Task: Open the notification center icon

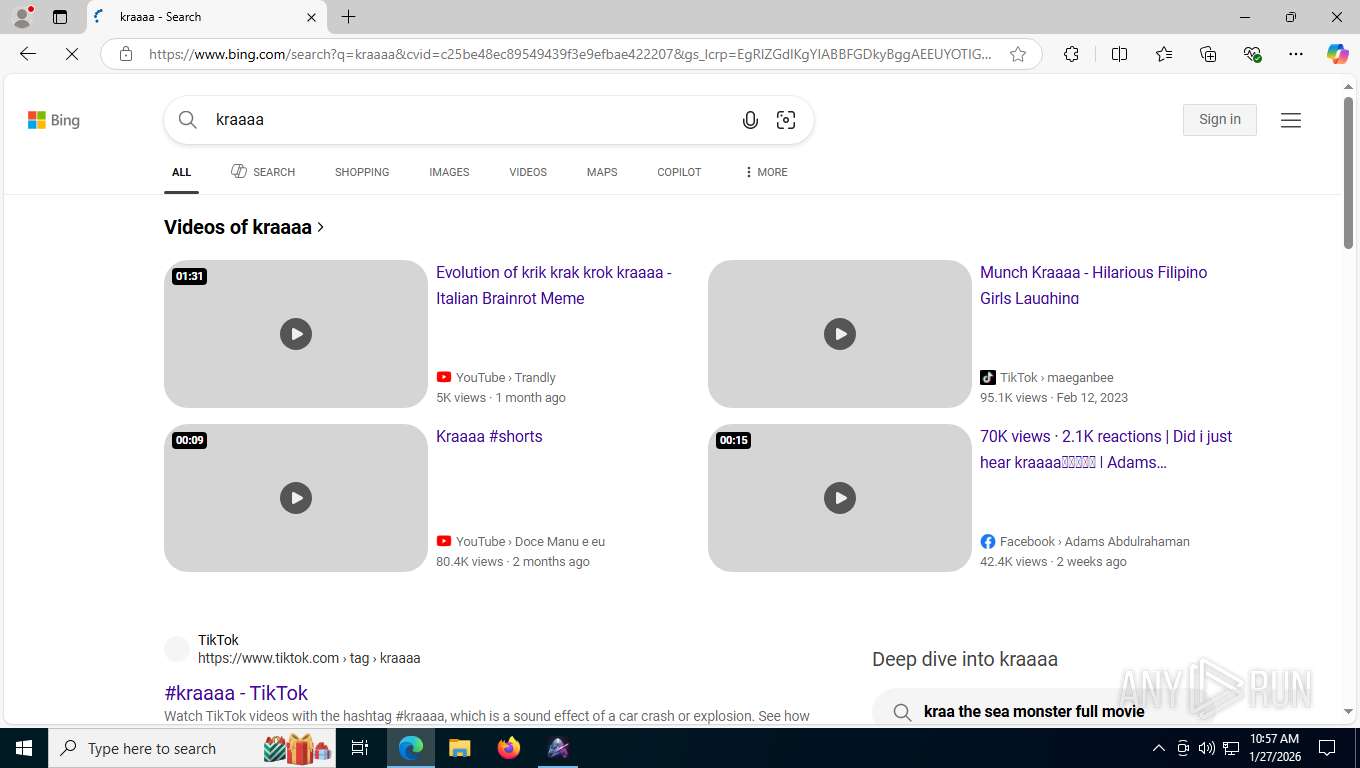Action: (x=1327, y=748)
